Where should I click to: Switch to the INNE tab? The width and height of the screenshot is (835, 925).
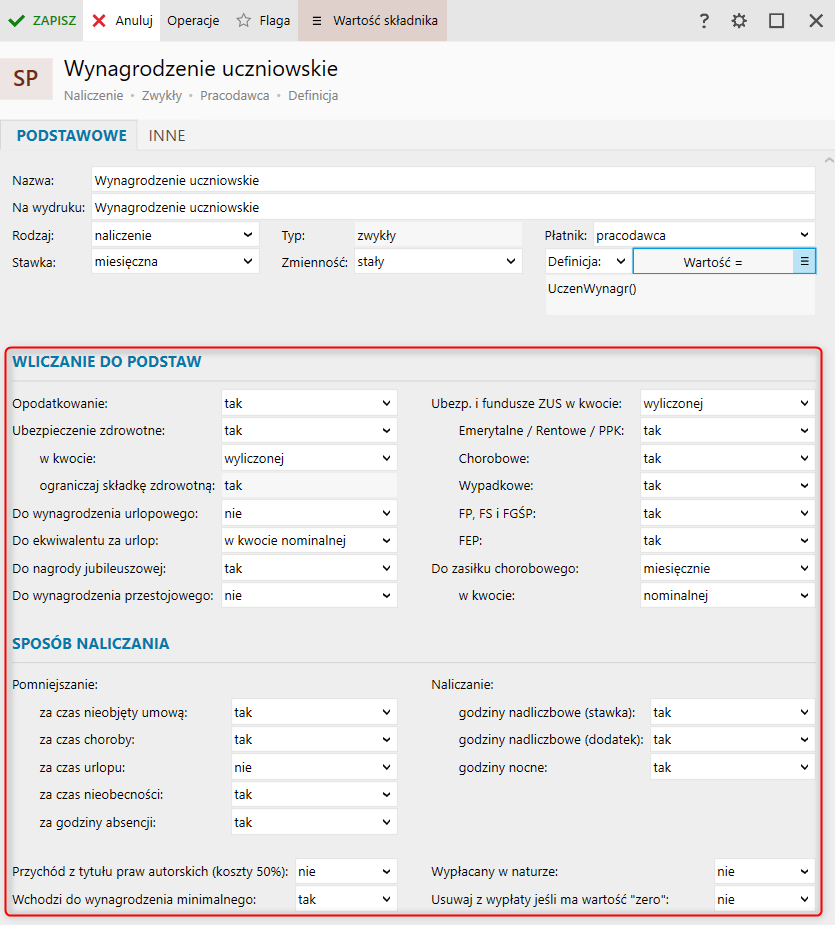click(x=167, y=136)
